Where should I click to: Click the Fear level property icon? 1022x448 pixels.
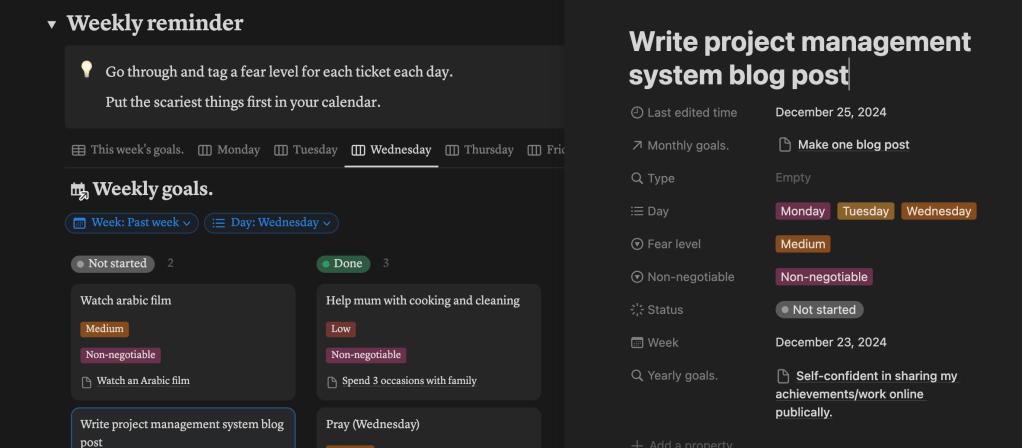pos(637,244)
